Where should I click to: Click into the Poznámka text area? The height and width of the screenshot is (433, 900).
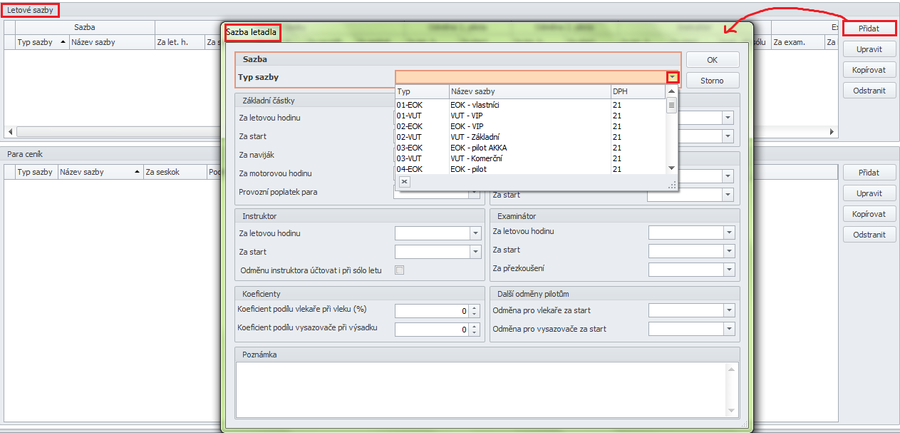pyautogui.click(x=487, y=385)
